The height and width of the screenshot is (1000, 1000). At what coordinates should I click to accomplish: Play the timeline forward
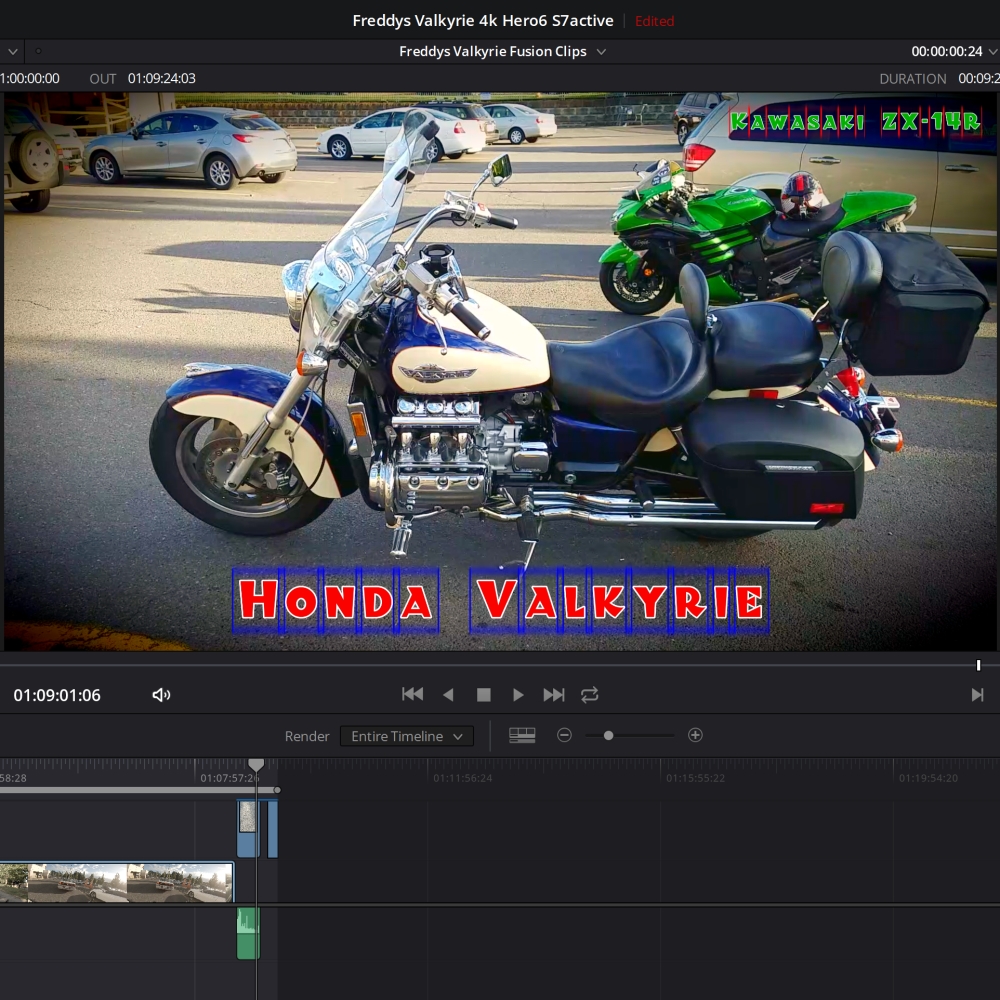click(518, 695)
